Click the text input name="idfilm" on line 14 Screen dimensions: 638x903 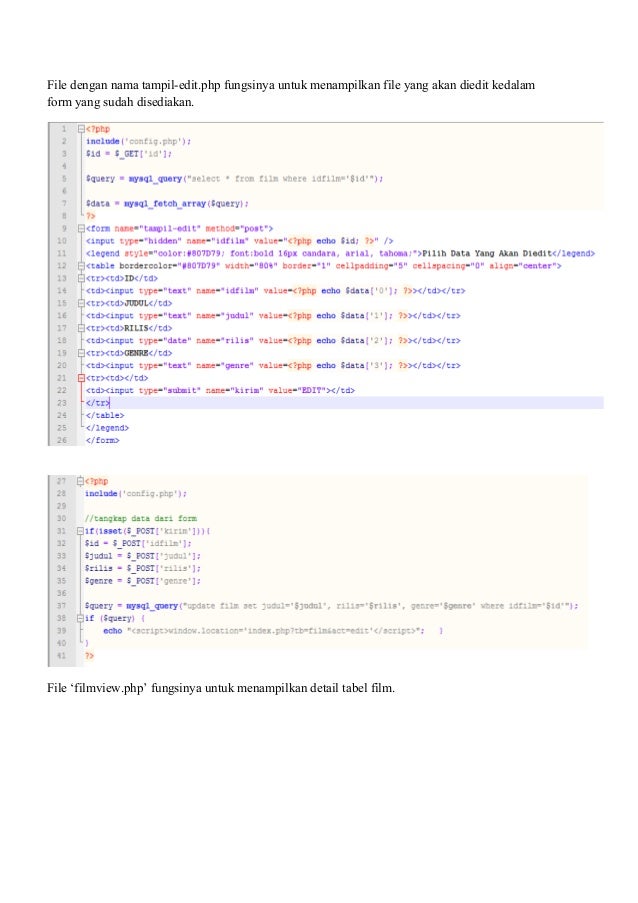point(275,291)
